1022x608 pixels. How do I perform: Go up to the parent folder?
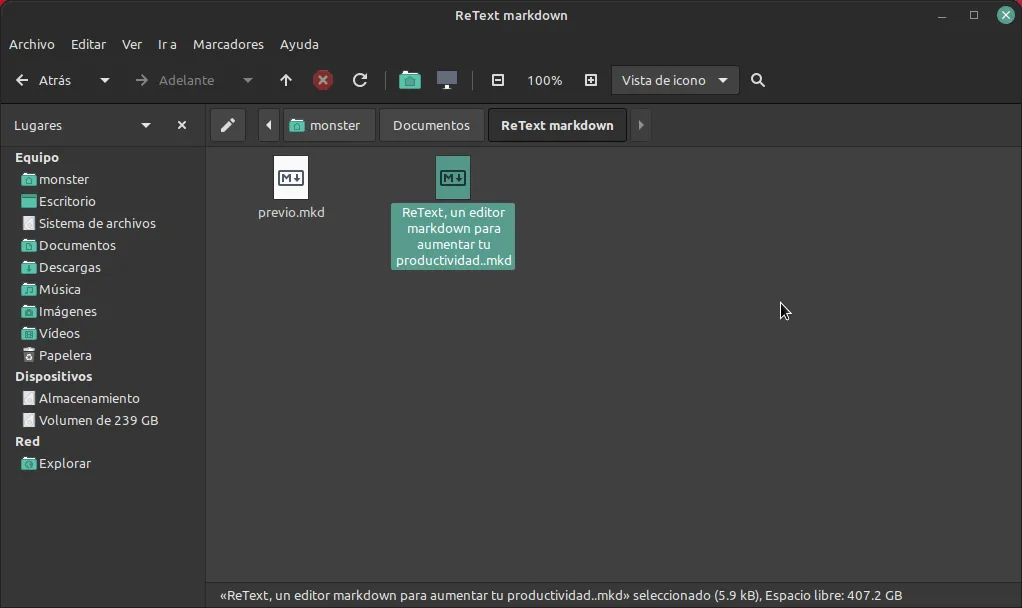click(x=285, y=80)
